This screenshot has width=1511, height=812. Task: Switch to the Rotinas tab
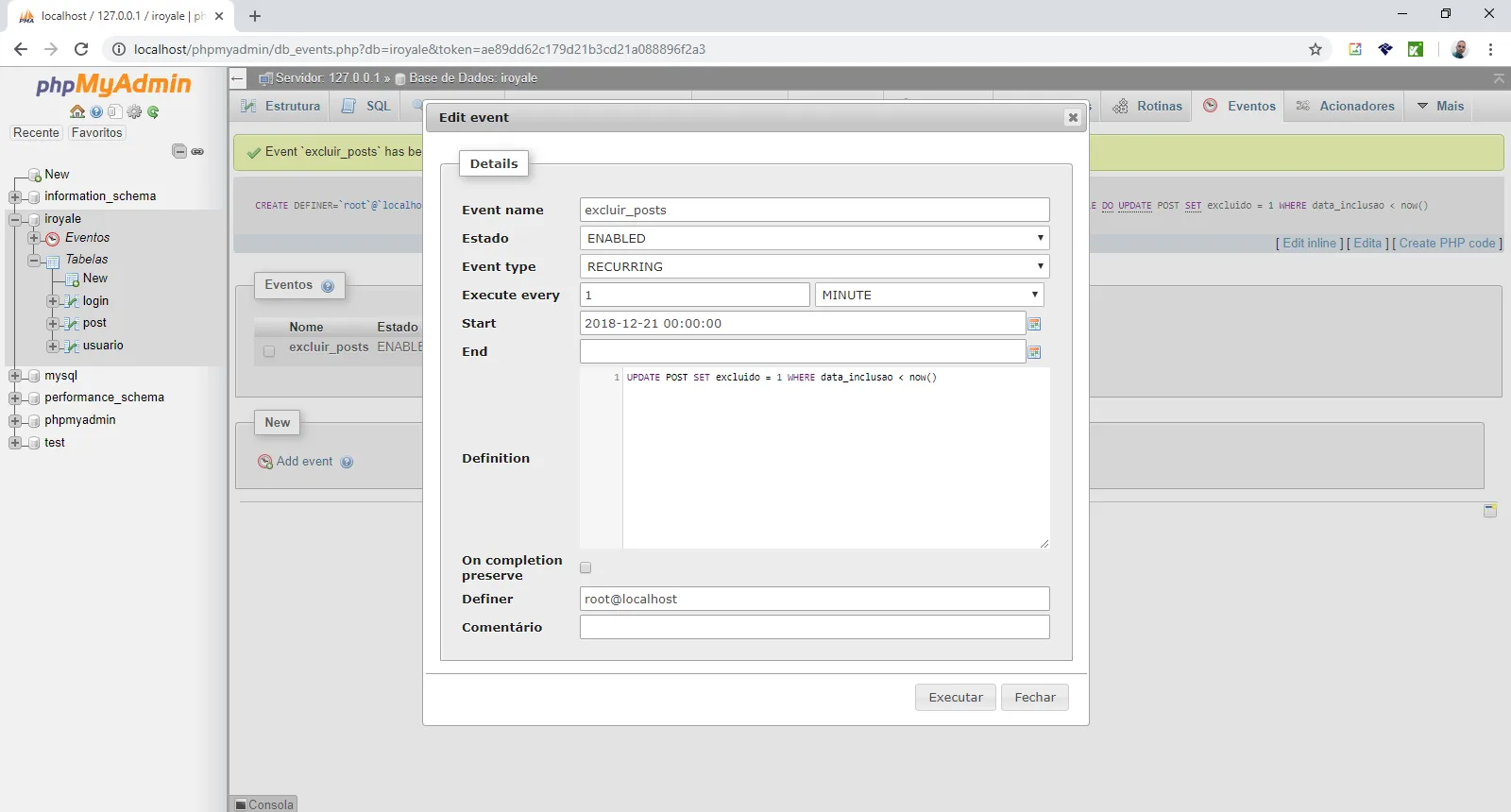[1147, 106]
